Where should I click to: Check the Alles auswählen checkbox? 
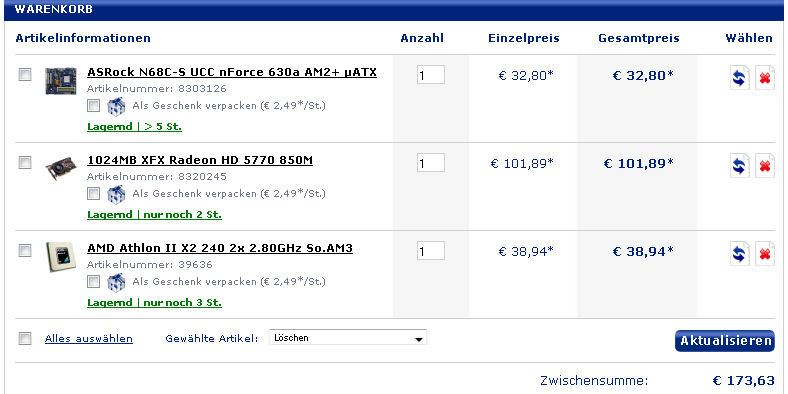click(x=25, y=339)
